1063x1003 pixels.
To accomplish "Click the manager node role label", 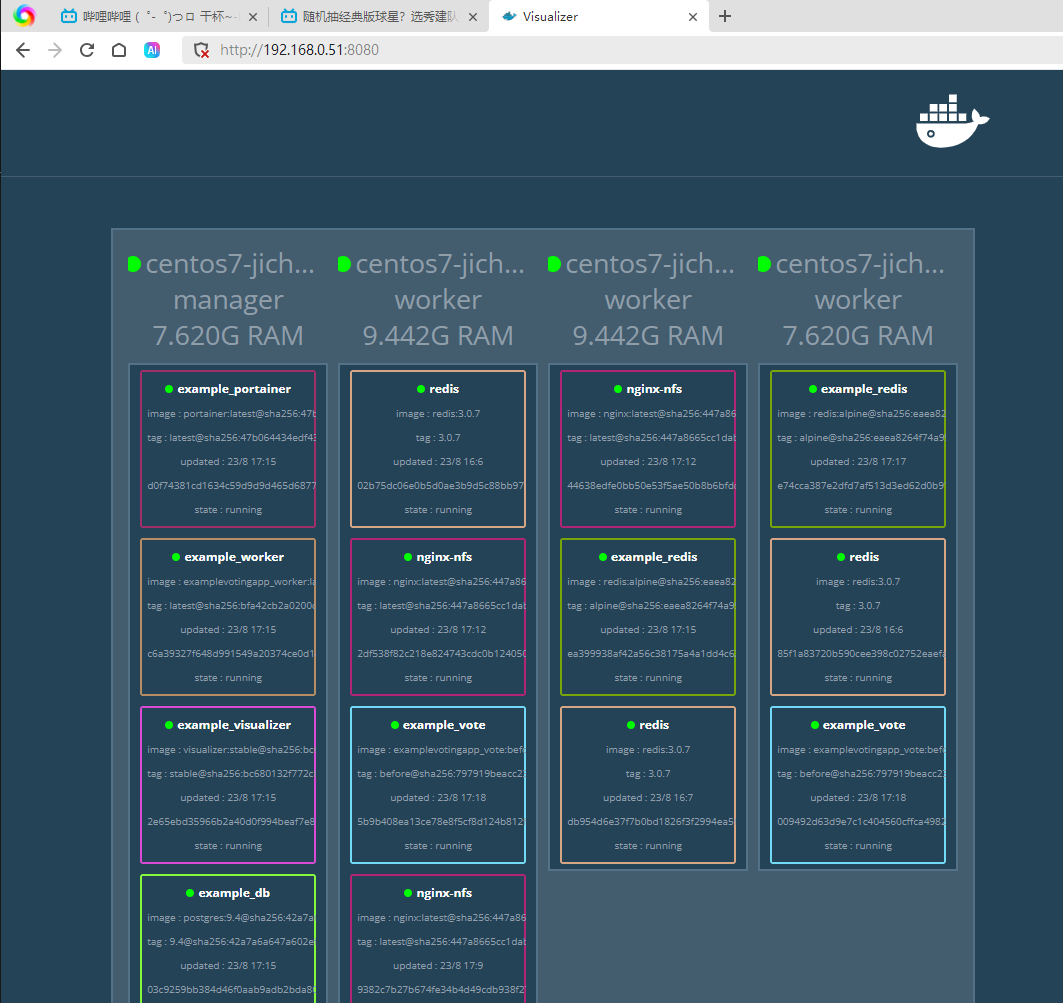I will [228, 300].
